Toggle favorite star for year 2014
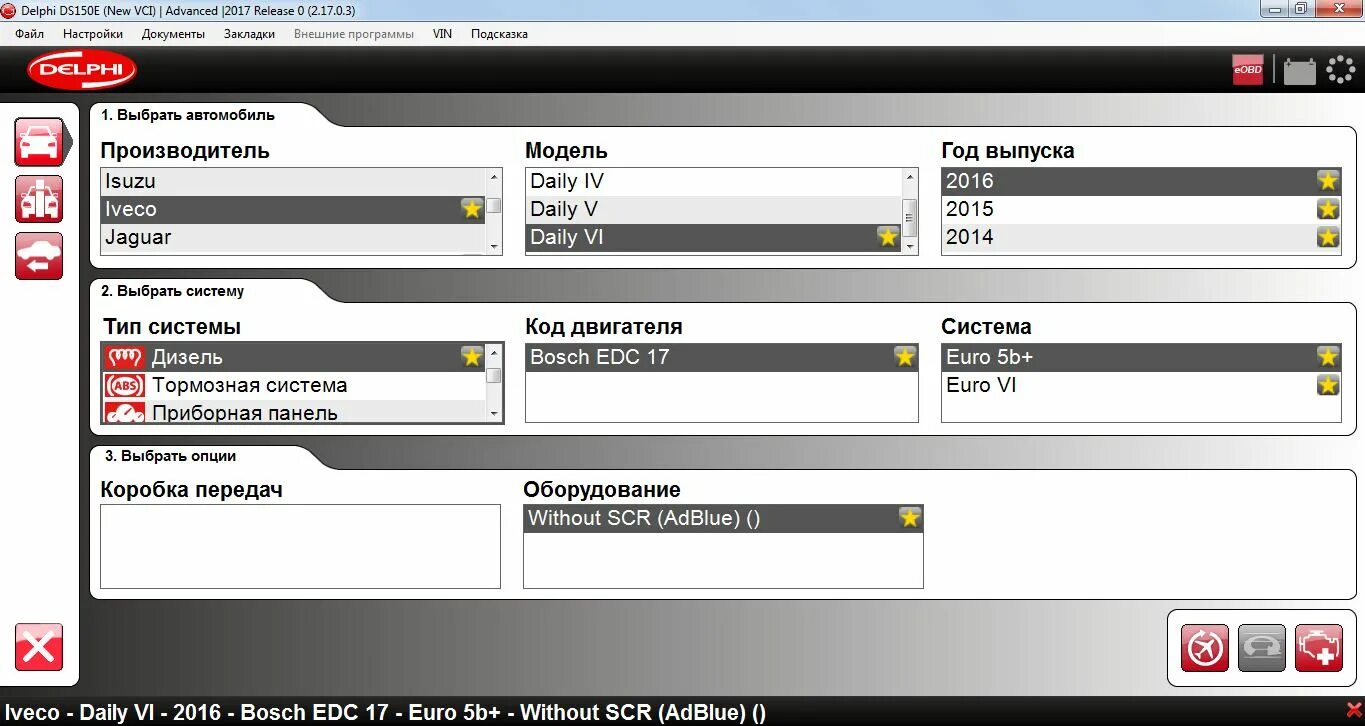This screenshot has height=726, width=1365. coord(1328,237)
